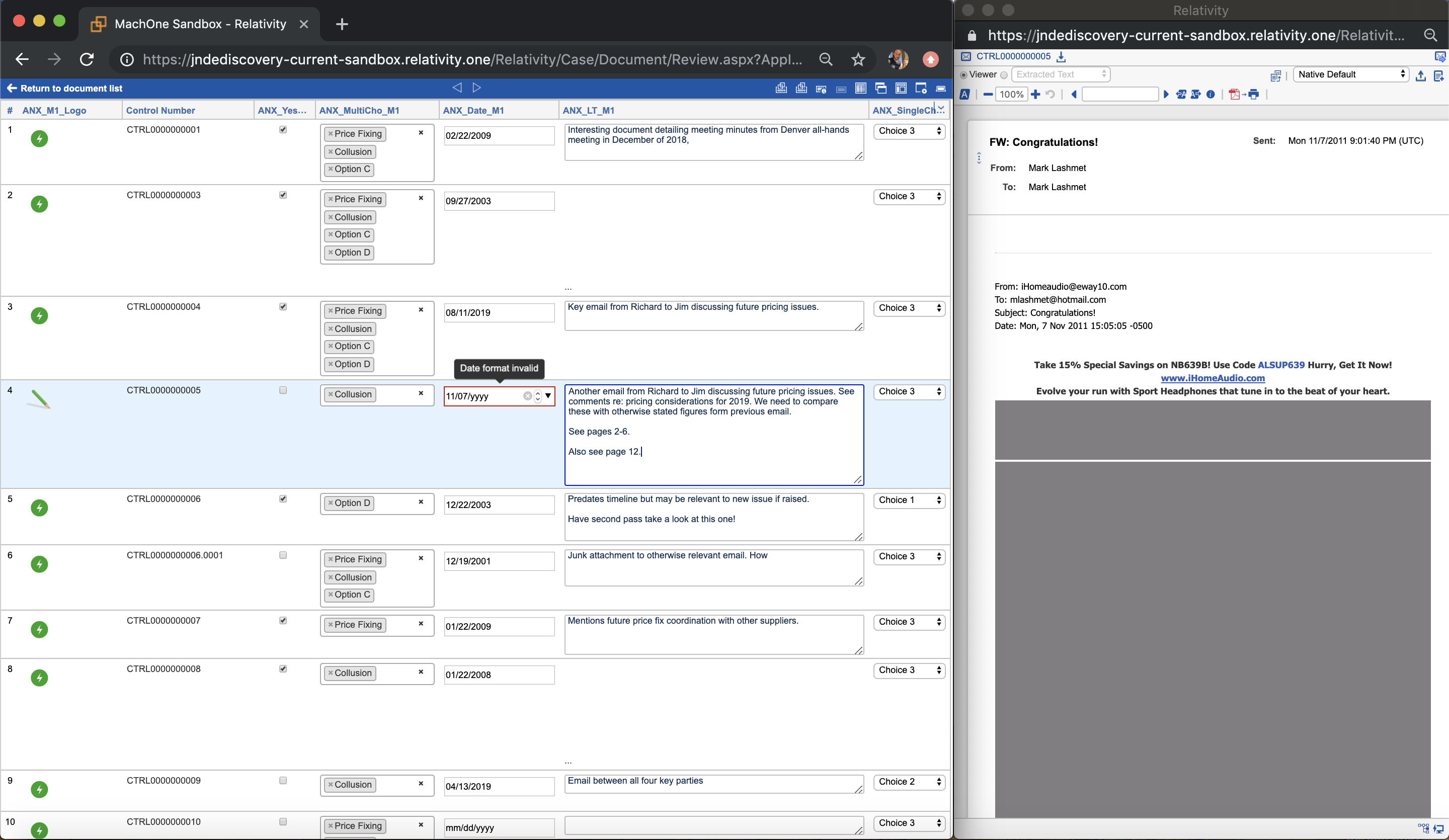Toggle checkbox for CTRL0000000005 row
Viewport: 1449px width, 840px height.
[x=283, y=389]
